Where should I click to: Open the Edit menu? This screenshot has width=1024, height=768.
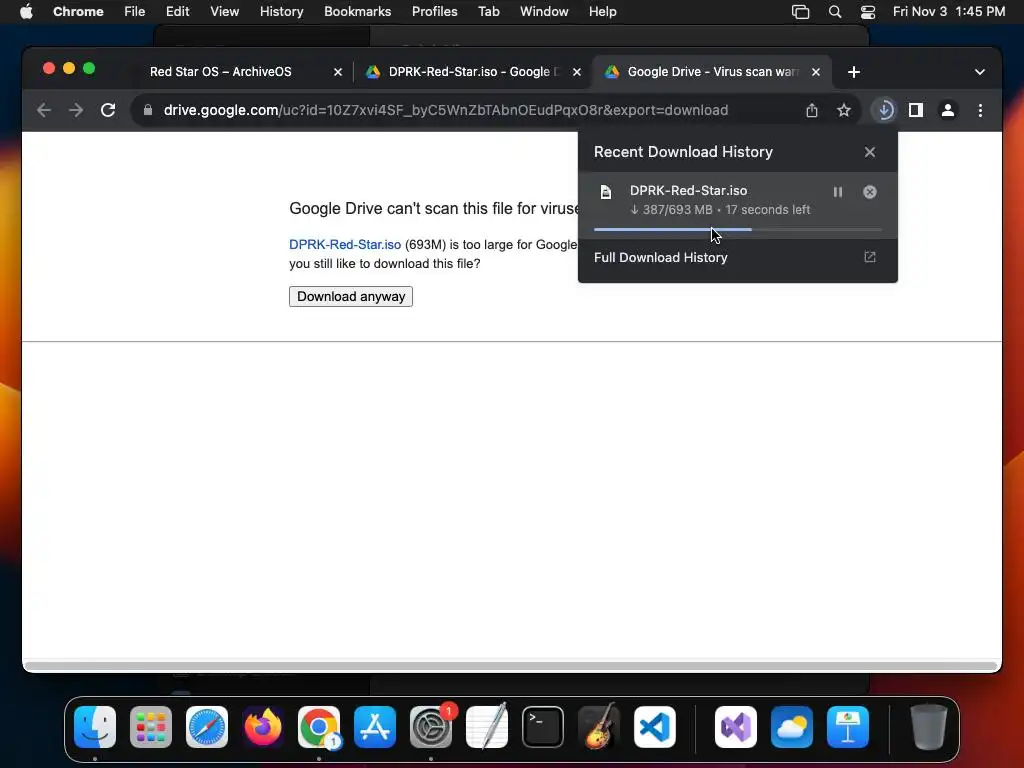point(177,12)
